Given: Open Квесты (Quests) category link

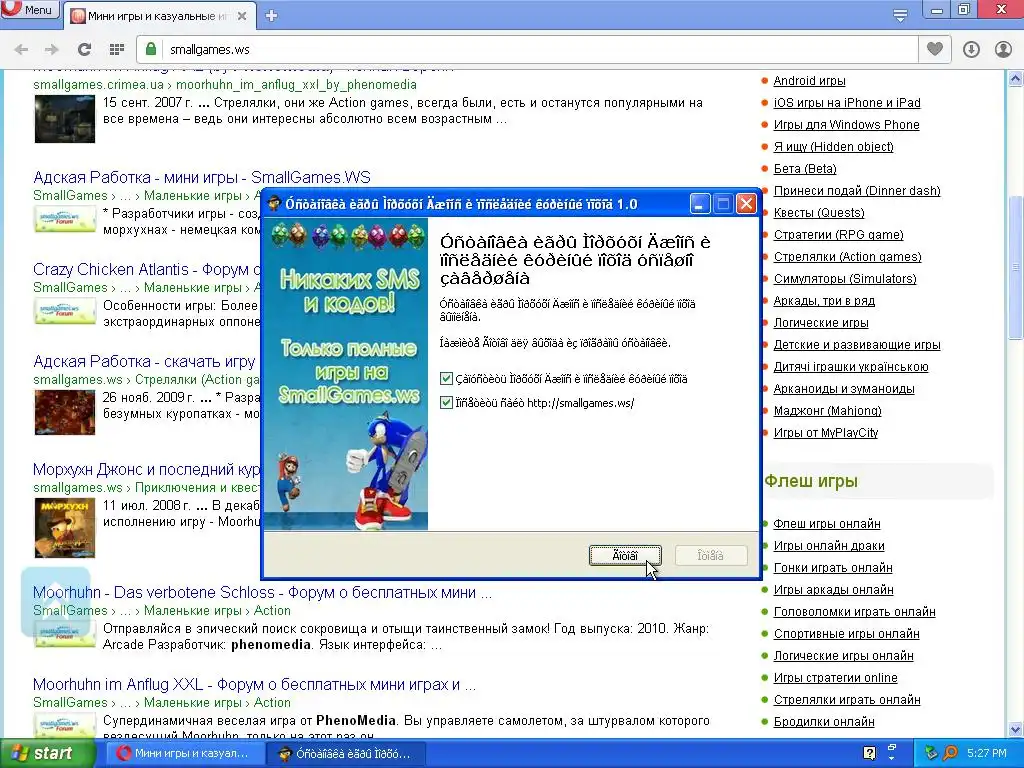Looking at the screenshot, I should click(x=819, y=213).
